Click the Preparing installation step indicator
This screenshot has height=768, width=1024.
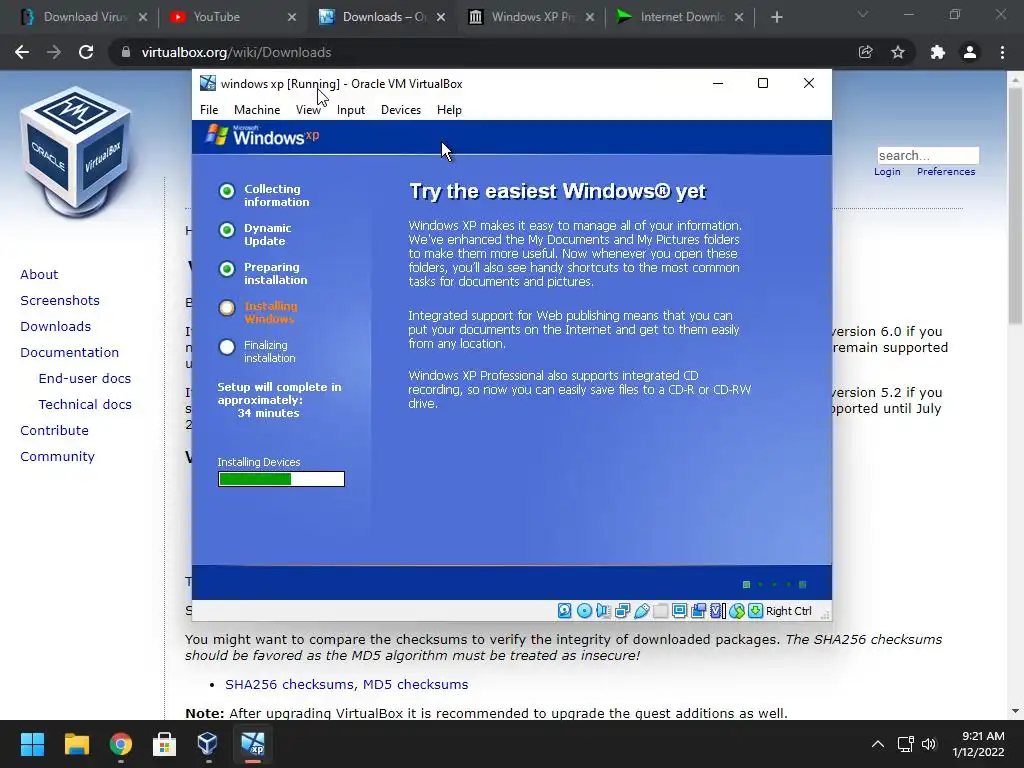tap(227, 269)
